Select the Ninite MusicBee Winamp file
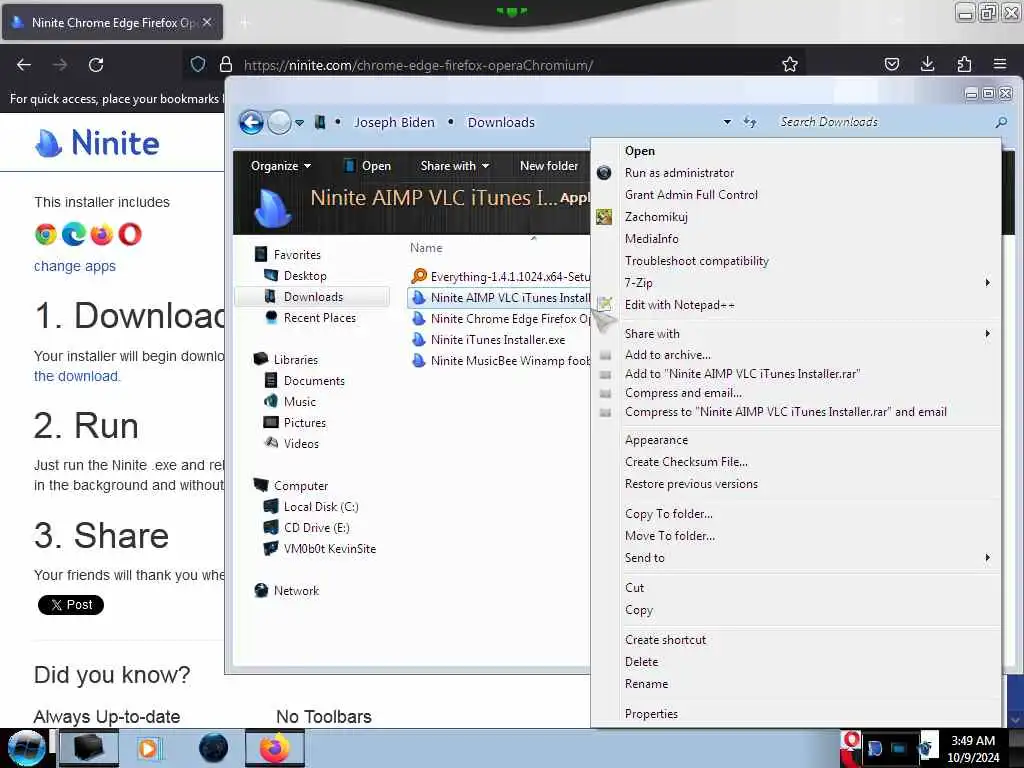This screenshot has height=768, width=1024. point(500,360)
